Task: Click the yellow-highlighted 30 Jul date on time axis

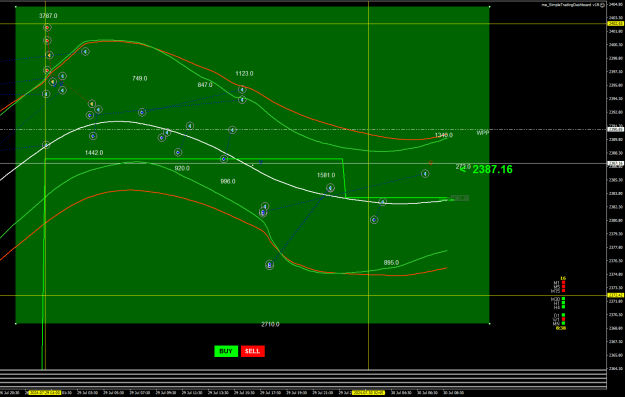Action: pyautogui.click(x=368, y=393)
